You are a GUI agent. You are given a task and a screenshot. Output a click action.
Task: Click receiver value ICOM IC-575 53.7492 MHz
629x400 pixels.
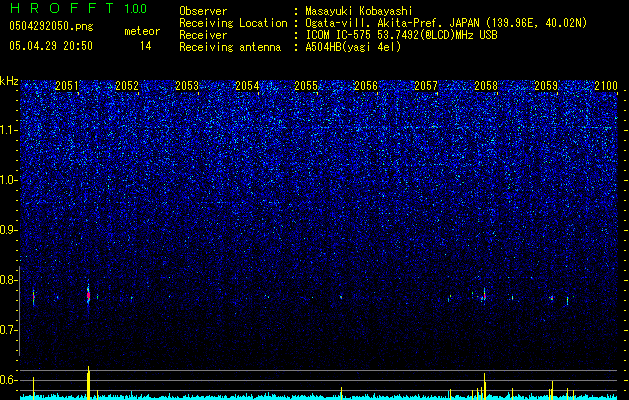pos(401,35)
